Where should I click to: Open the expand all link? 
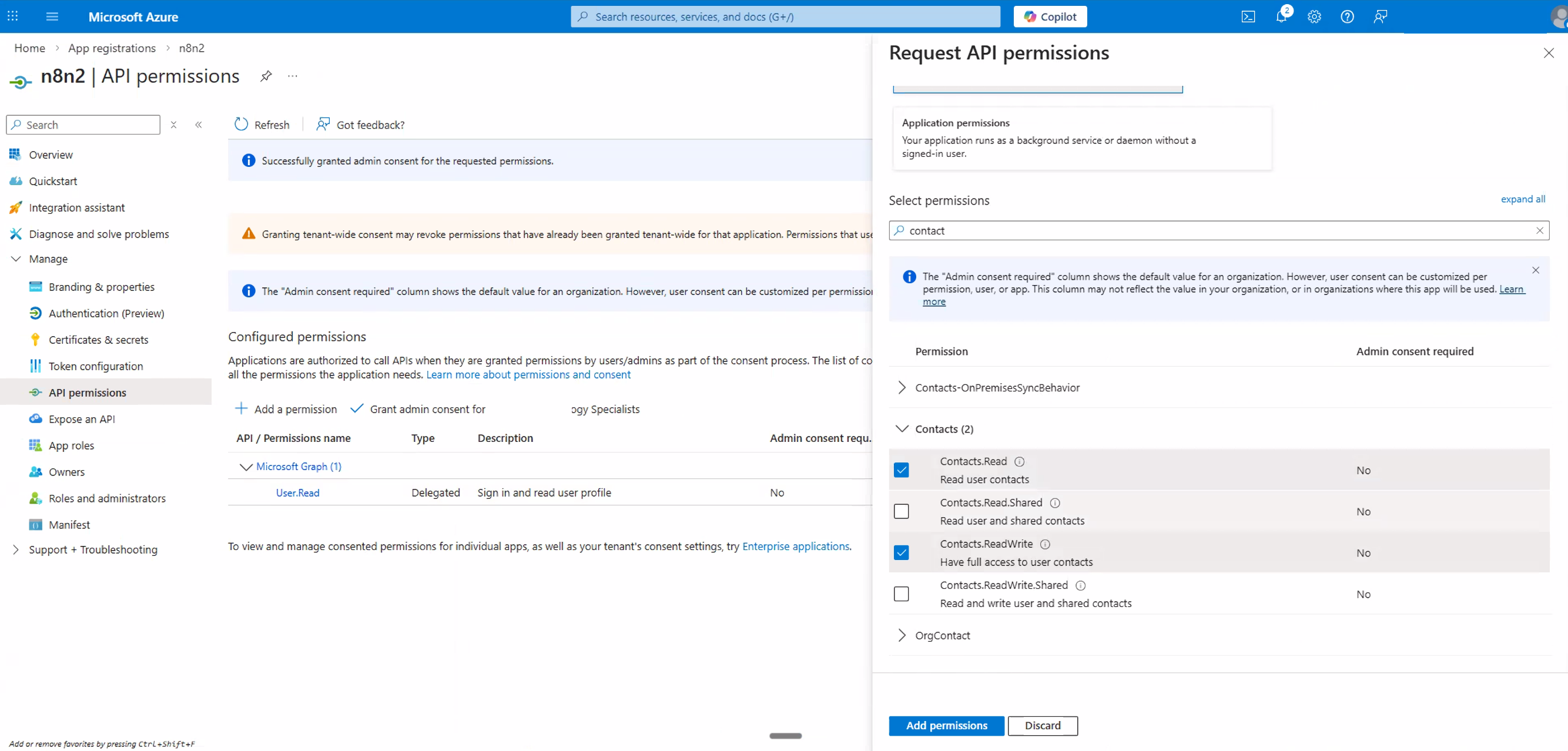pyautogui.click(x=1523, y=199)
